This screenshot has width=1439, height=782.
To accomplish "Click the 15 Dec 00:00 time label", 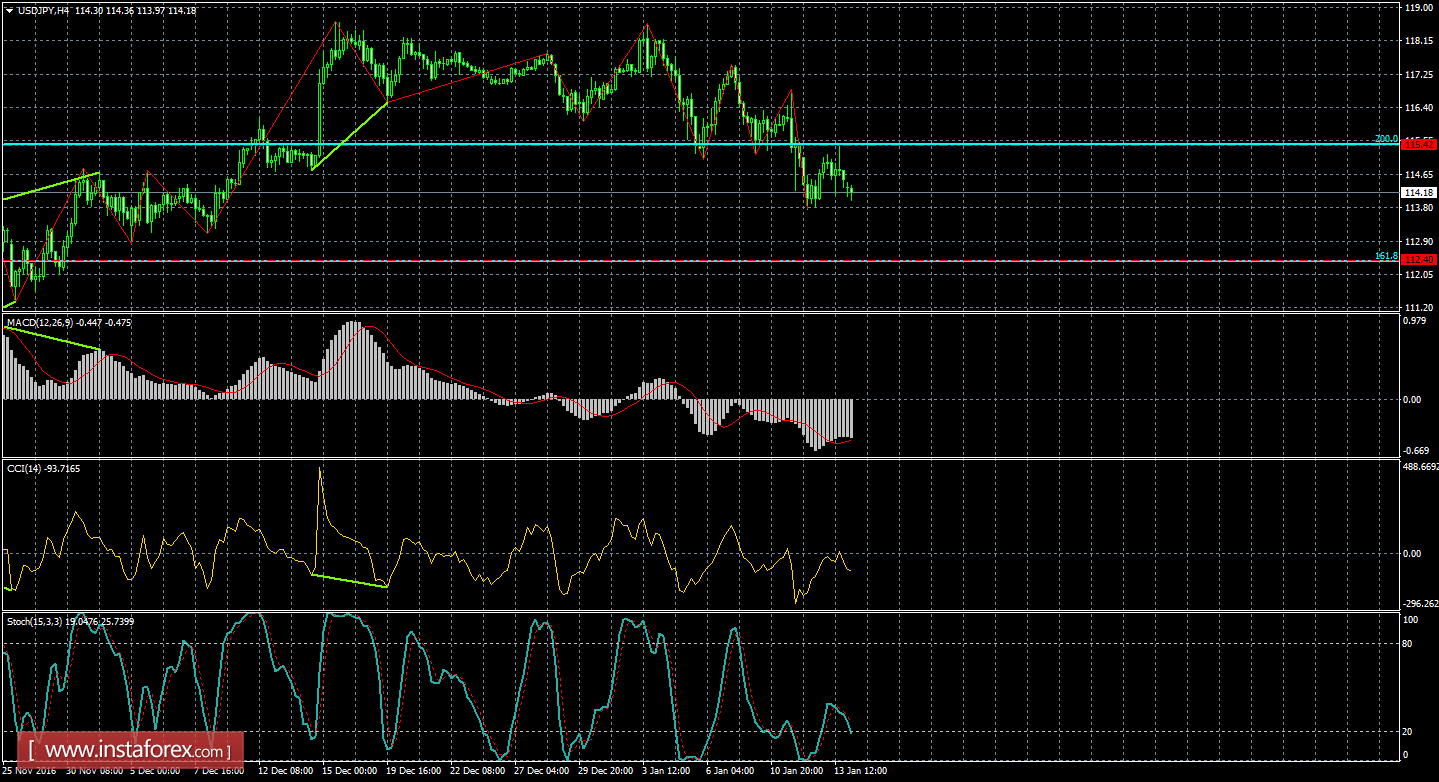I will [352, 772].
